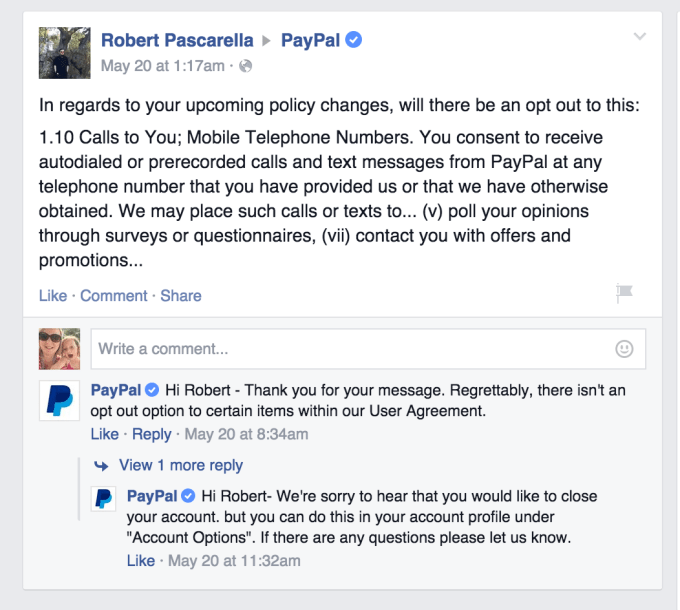
Task: Click the PayPal verified badge in post header
Action: coord(353,41)
